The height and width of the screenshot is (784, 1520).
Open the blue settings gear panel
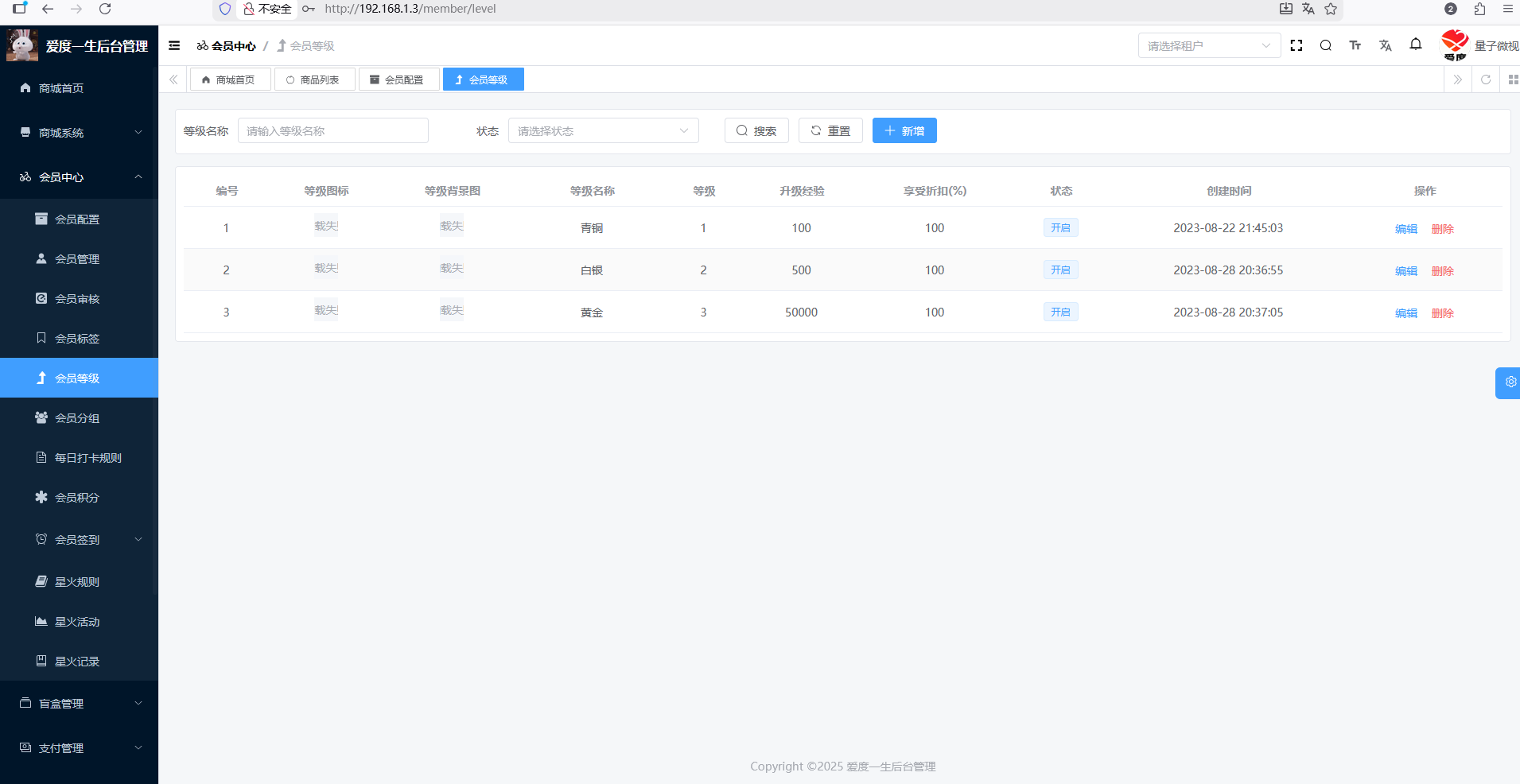click(1510, 382)
